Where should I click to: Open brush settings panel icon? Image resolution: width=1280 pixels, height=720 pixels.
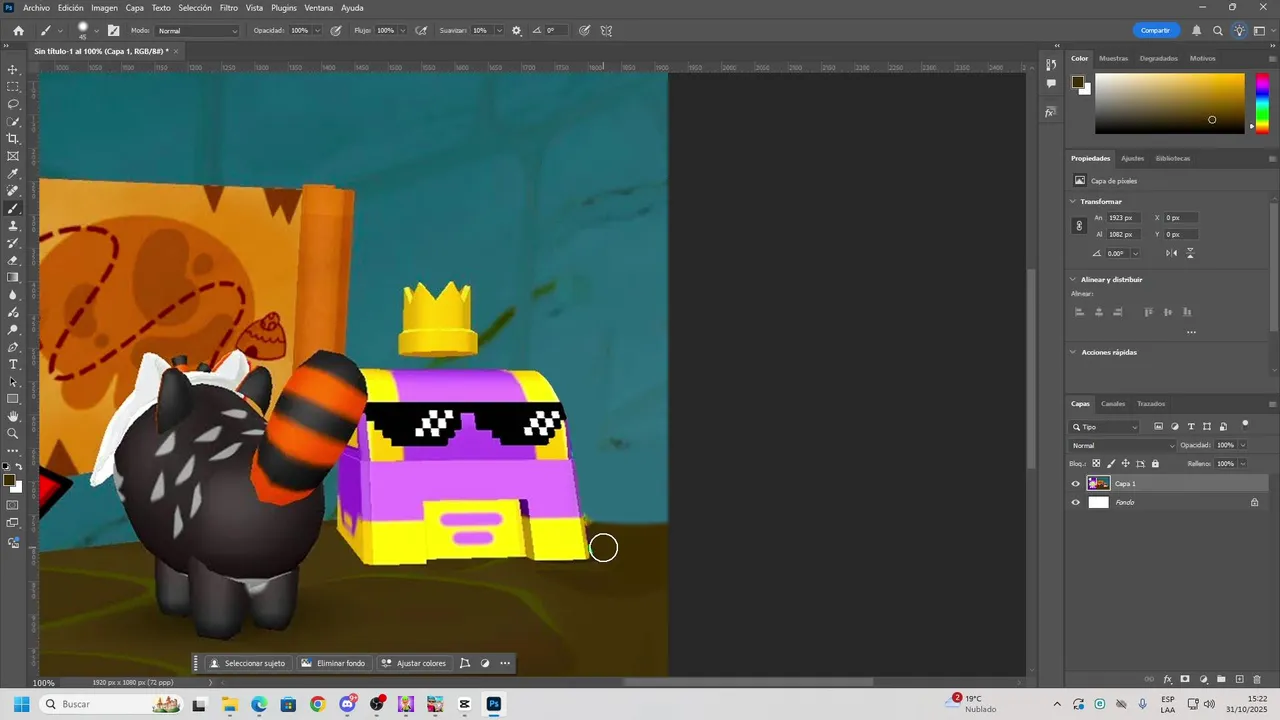pos(113,30)
